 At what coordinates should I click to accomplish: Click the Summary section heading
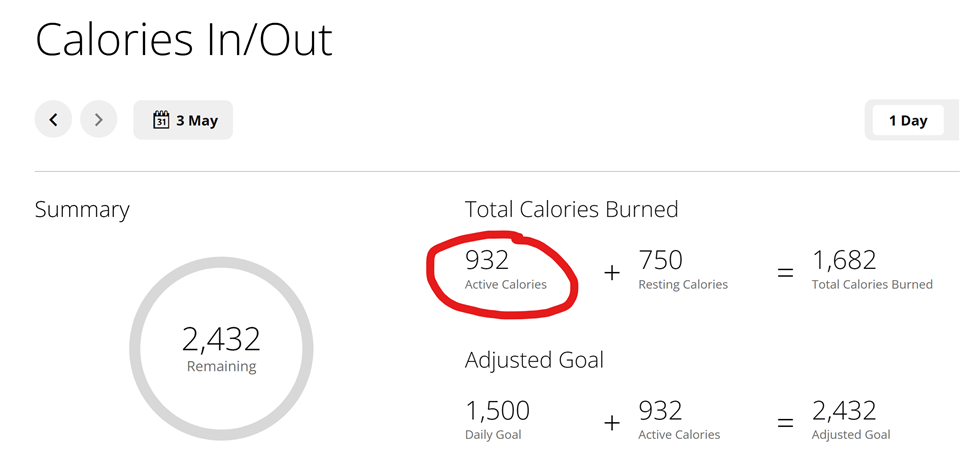tap(82, 210)
